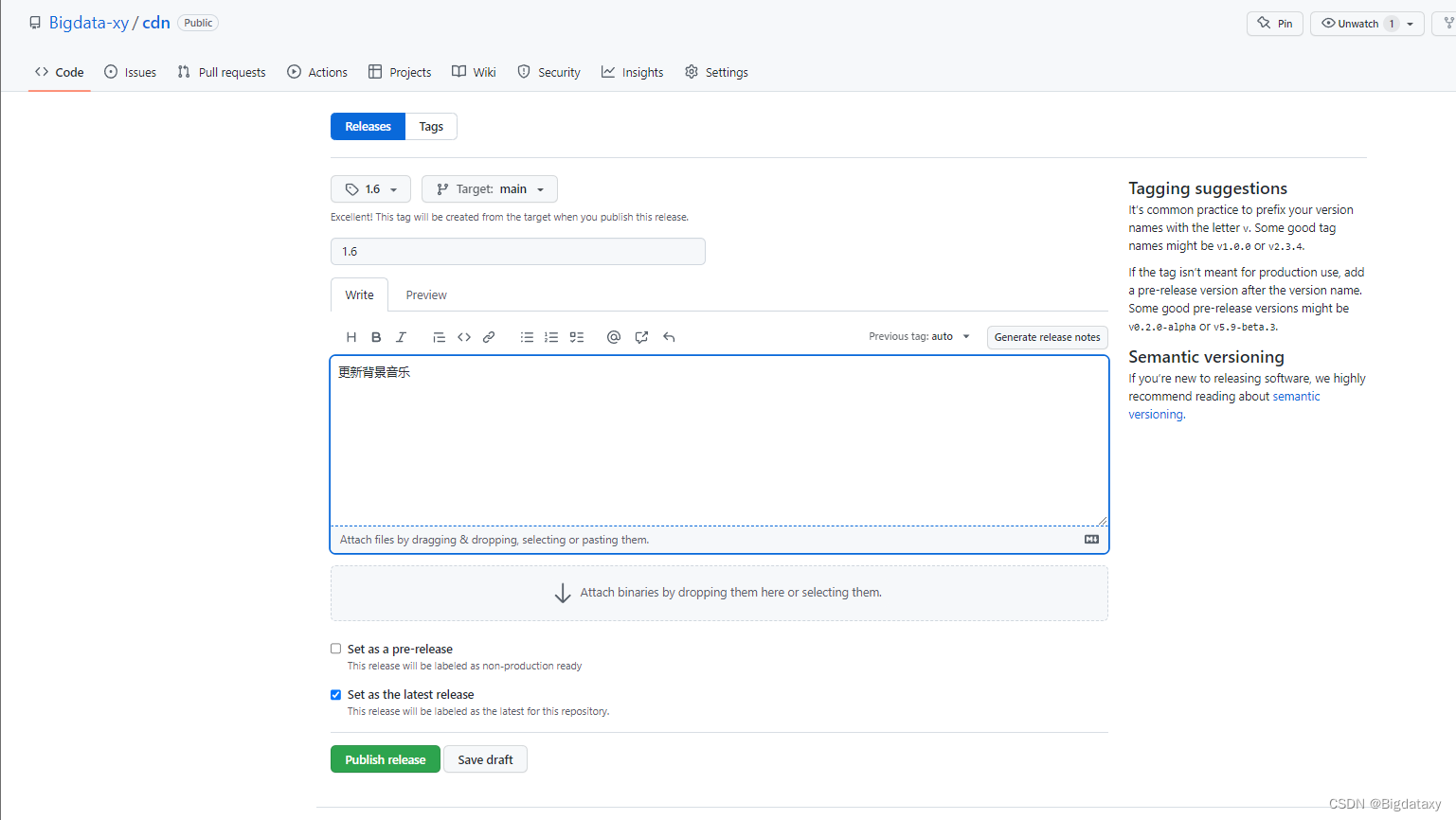1456x820 pixels.
Task: Insert a numbered list
Action: 551,337
